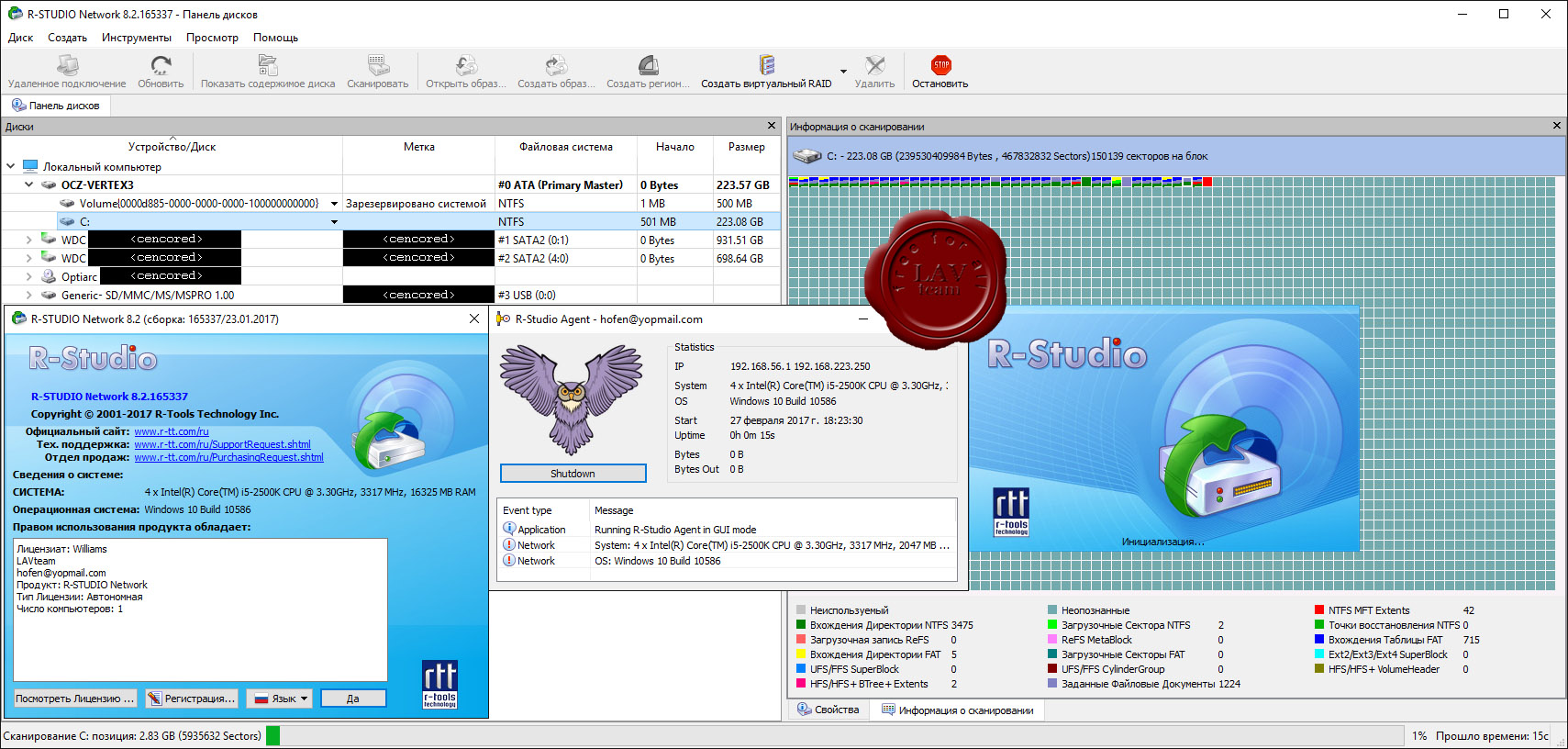The height and width of the screenshot is (749, 1568).
Task: Open dropdown arrow next to Создать виртуальный RAID
Action: point(843,72)
